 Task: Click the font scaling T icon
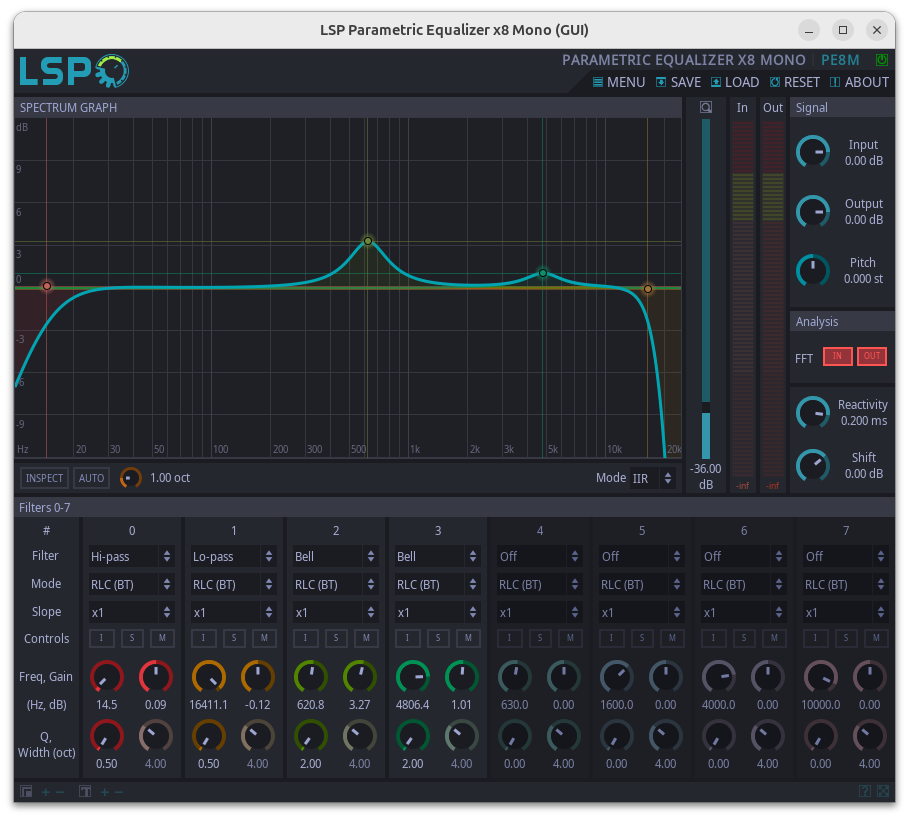[x=85, y=791]
